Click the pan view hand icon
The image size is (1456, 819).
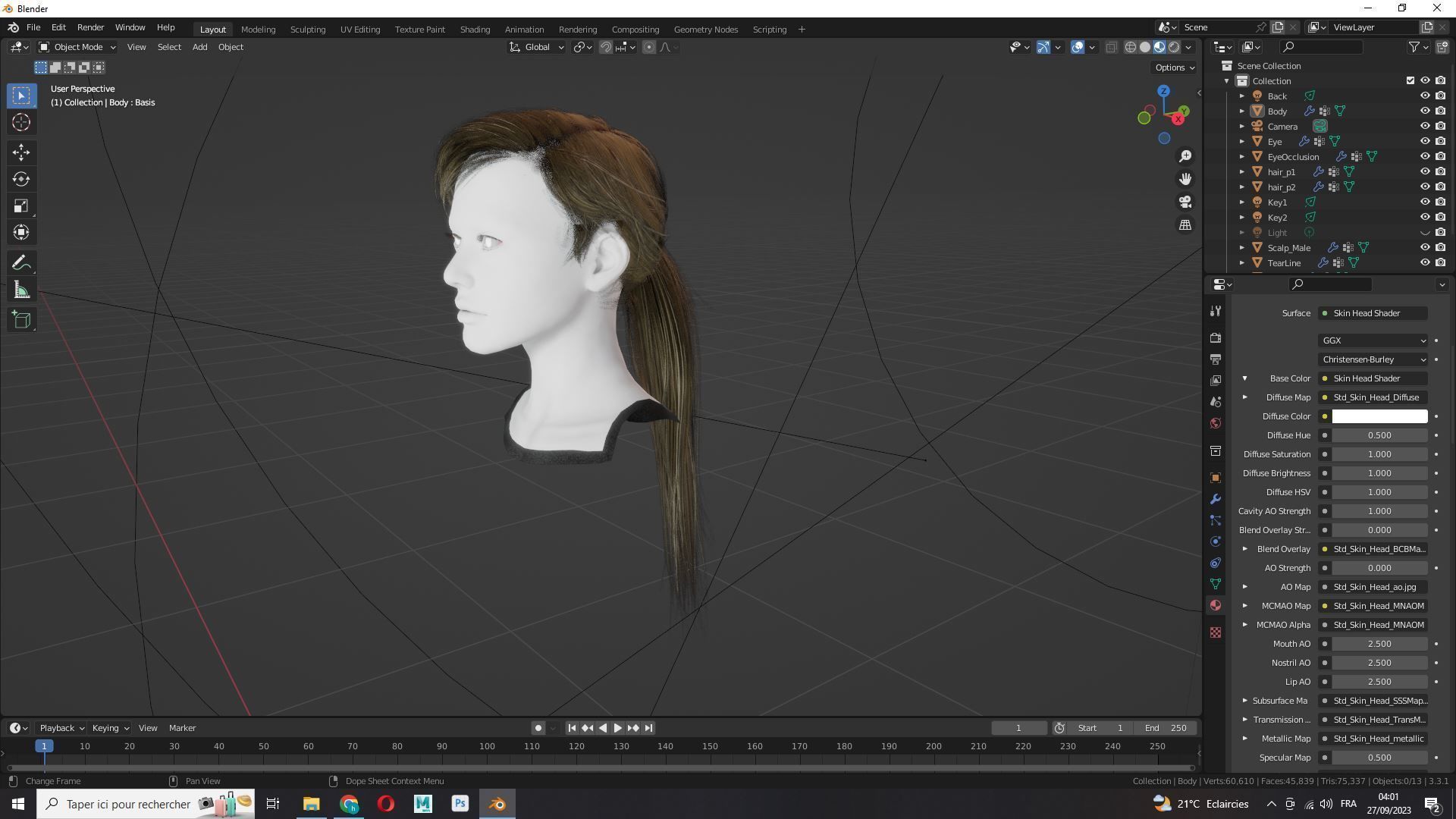tap(1185, 179)
